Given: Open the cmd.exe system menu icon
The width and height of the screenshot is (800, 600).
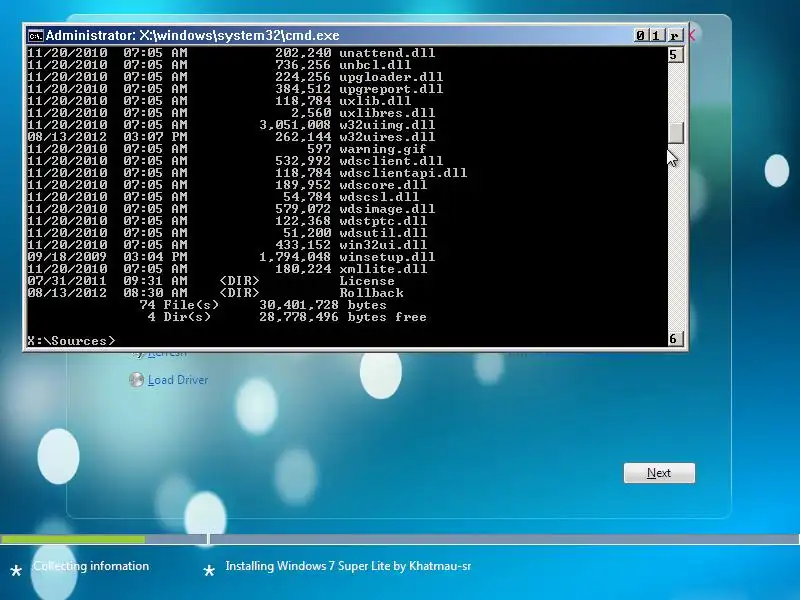Looking at the screenshot, I should 35,36.
